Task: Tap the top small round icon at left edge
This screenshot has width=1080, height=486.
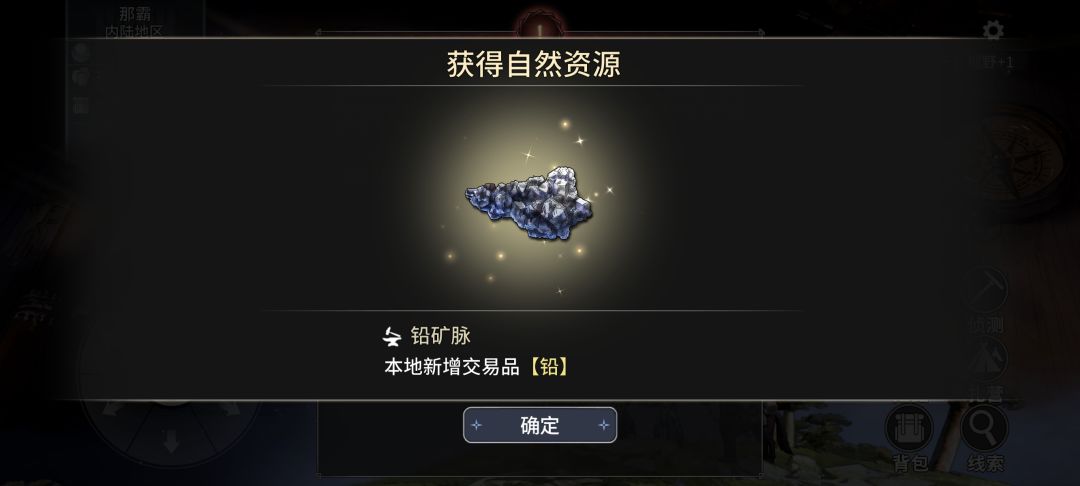Action: coord(80,54)
